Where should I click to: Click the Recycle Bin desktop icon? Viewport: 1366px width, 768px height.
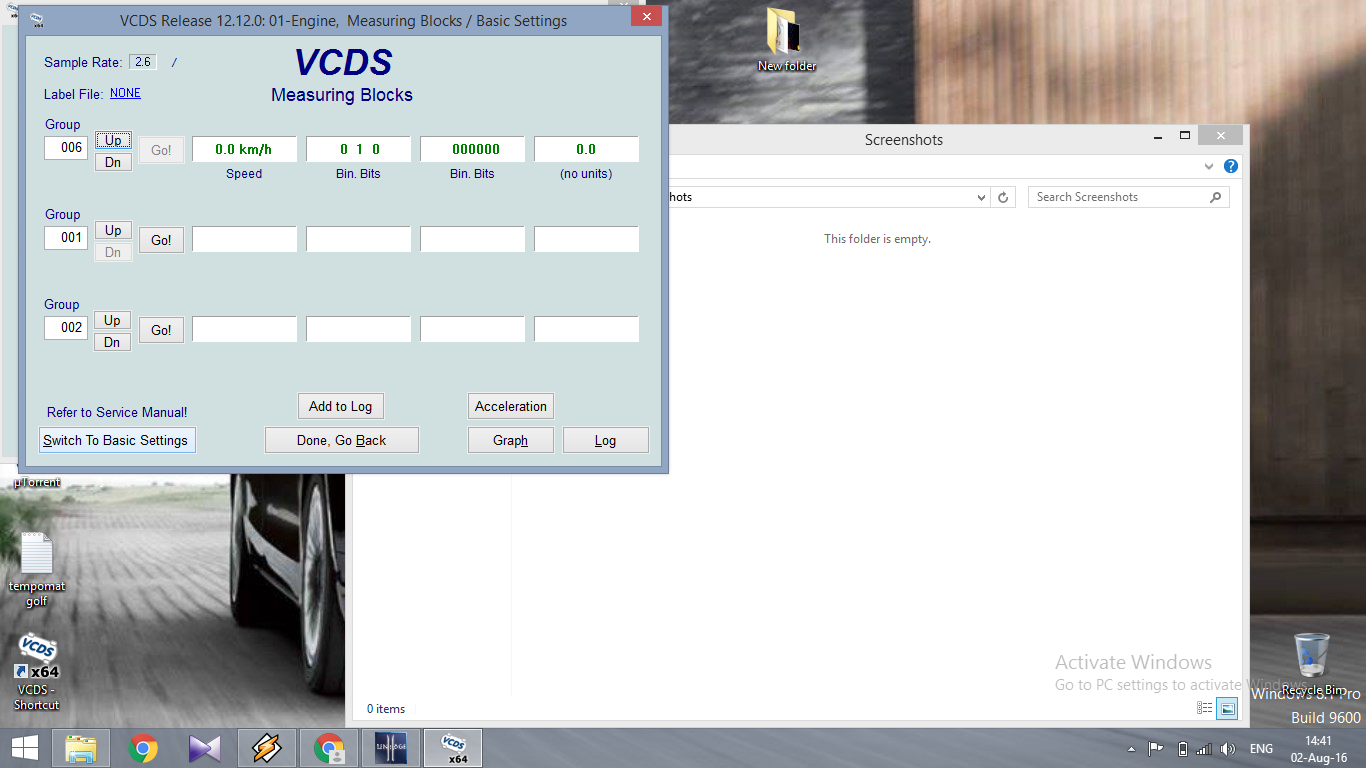point(1312,660)
